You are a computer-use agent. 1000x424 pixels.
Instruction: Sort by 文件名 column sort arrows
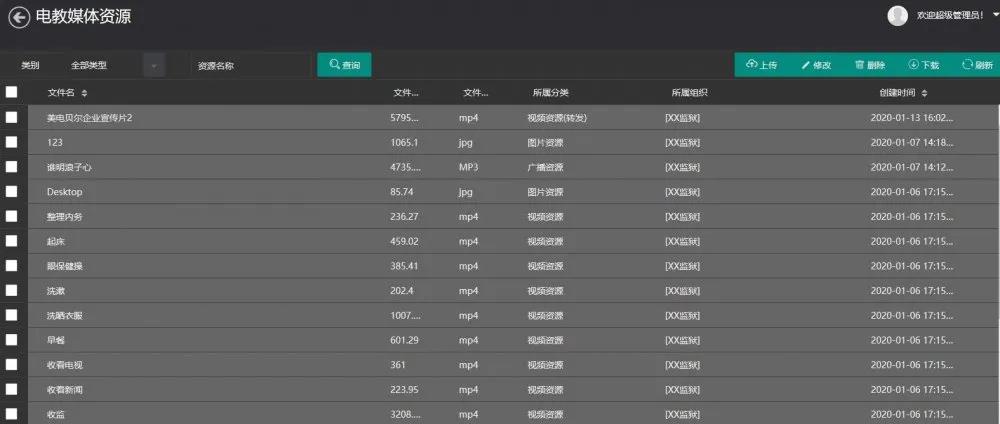pos(84,93)
